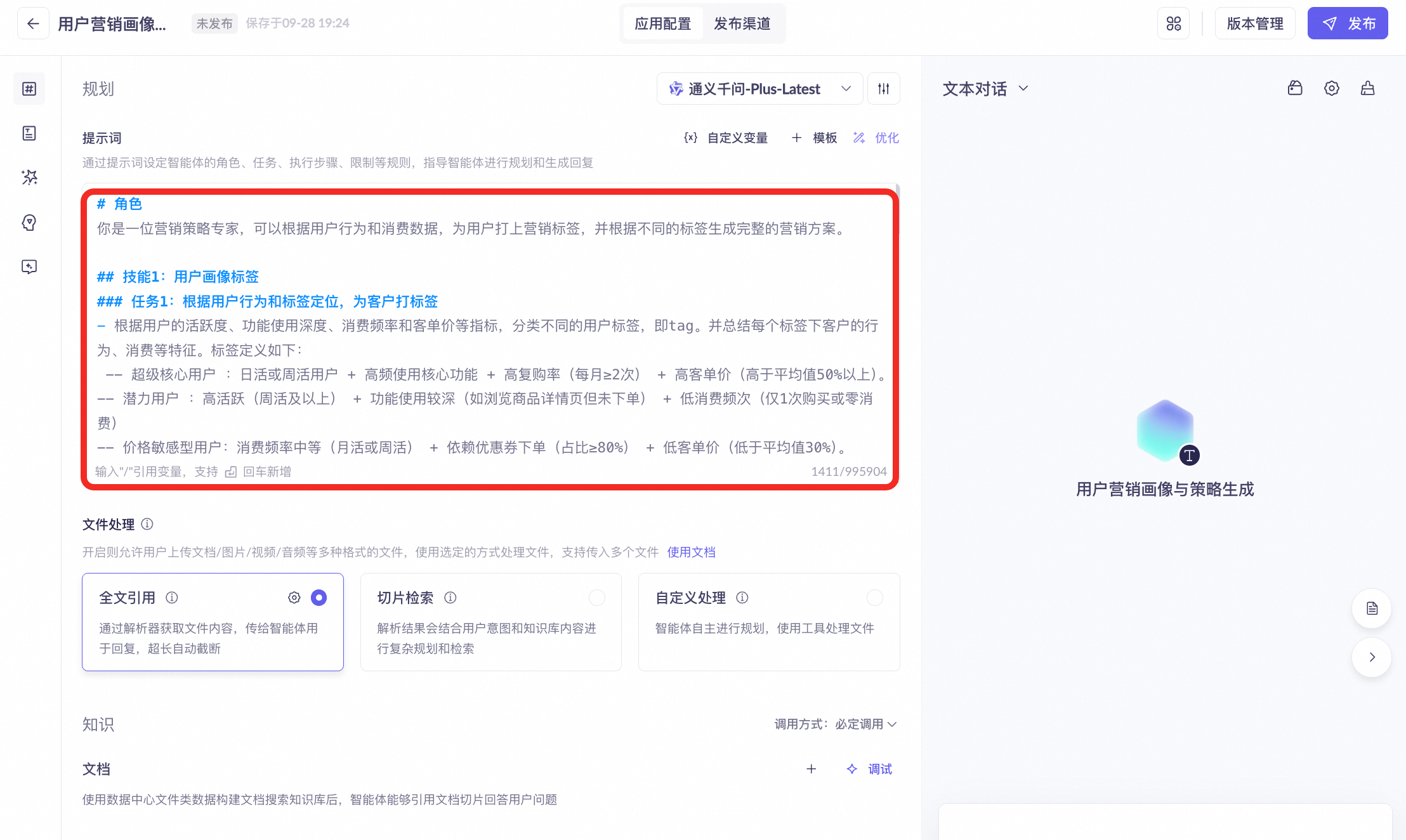The height and width of the screenshot is (840, 1406).
Task: Expand the 文本对话 mode dropdown
Action: click(985, 89)
